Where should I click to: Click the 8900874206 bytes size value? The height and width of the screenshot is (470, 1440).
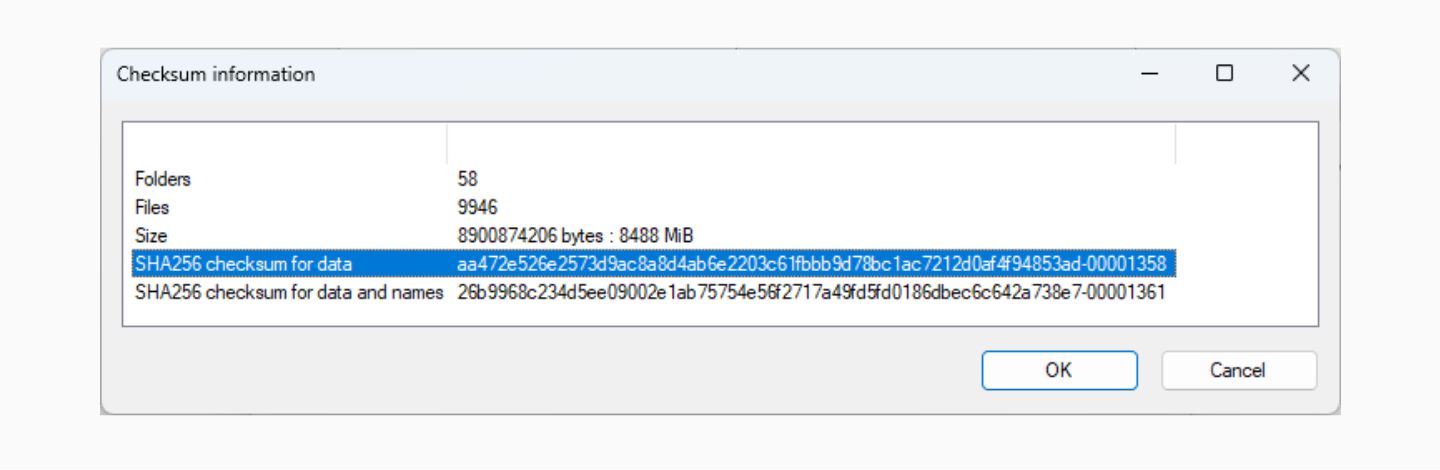[575, 236]
